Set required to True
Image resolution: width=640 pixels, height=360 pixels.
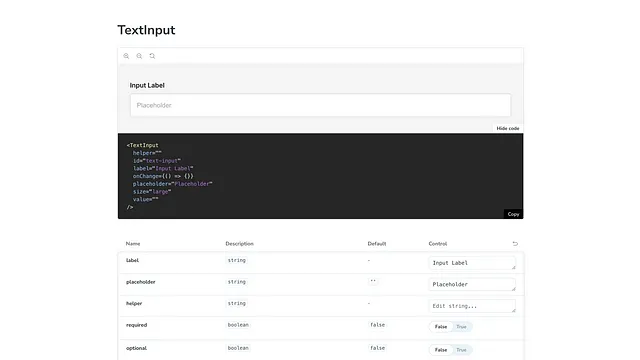(x=461, y=327)
